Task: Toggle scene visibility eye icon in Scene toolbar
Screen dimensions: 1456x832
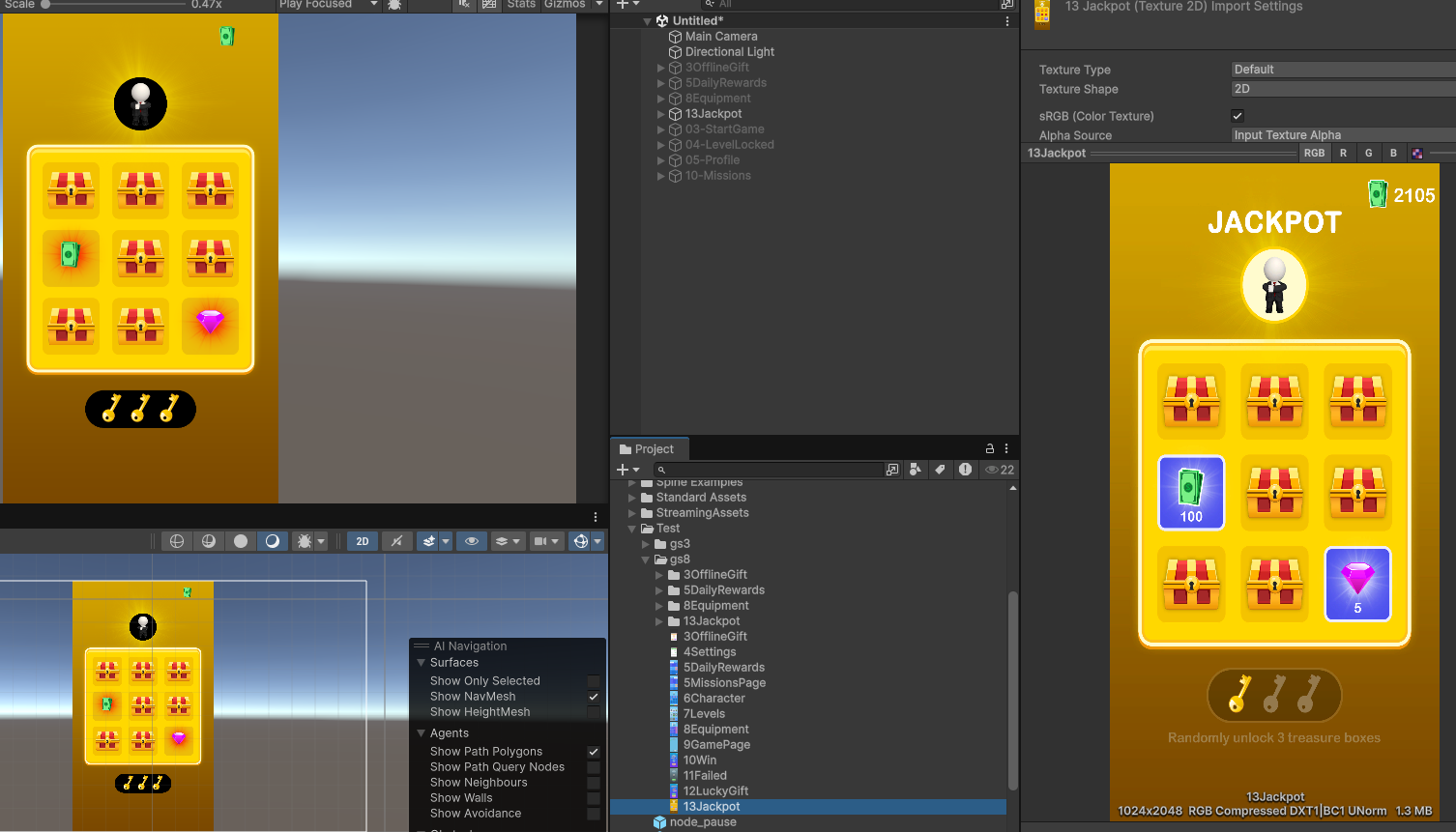Action: click(472, 541)
